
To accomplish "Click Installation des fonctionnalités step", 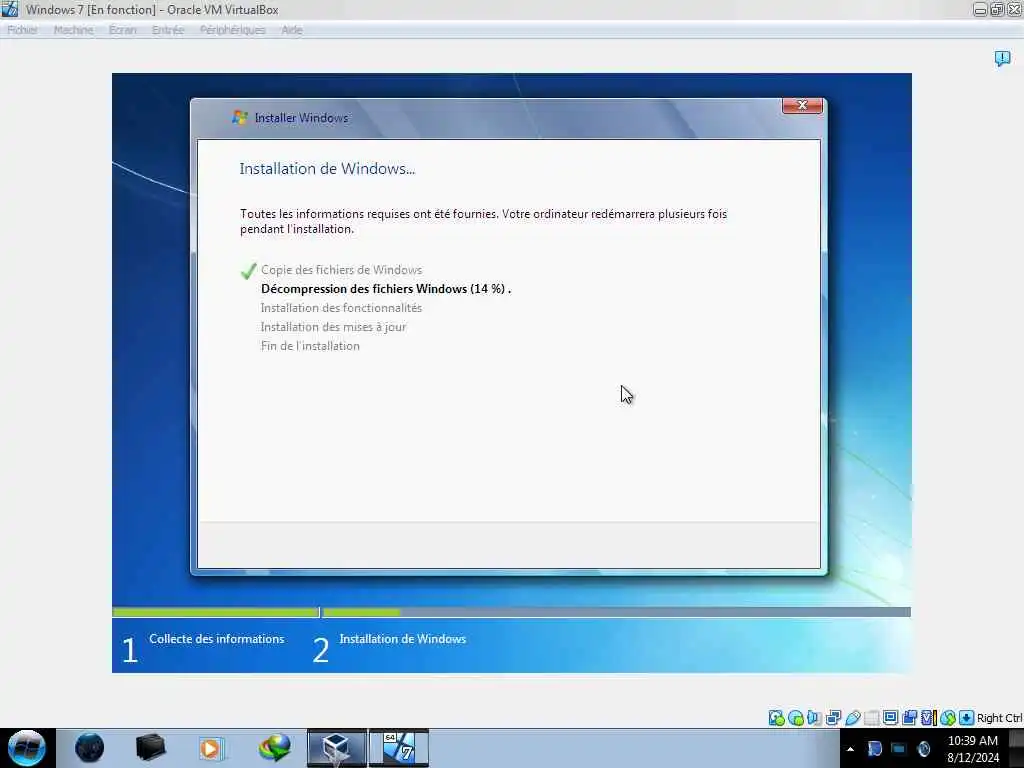I will [x=341, y=308].
